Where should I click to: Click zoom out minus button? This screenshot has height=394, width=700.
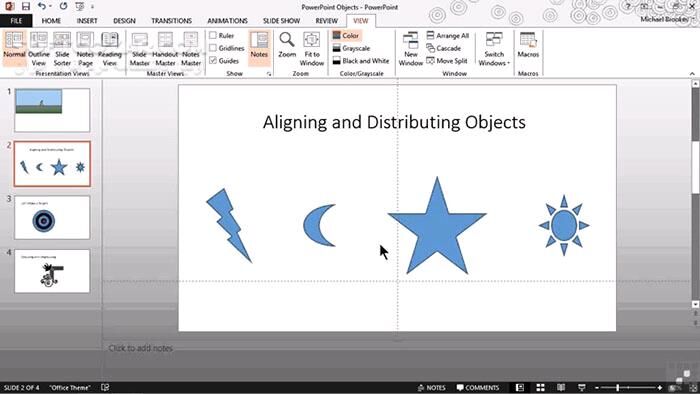click(x=597, y=388)
